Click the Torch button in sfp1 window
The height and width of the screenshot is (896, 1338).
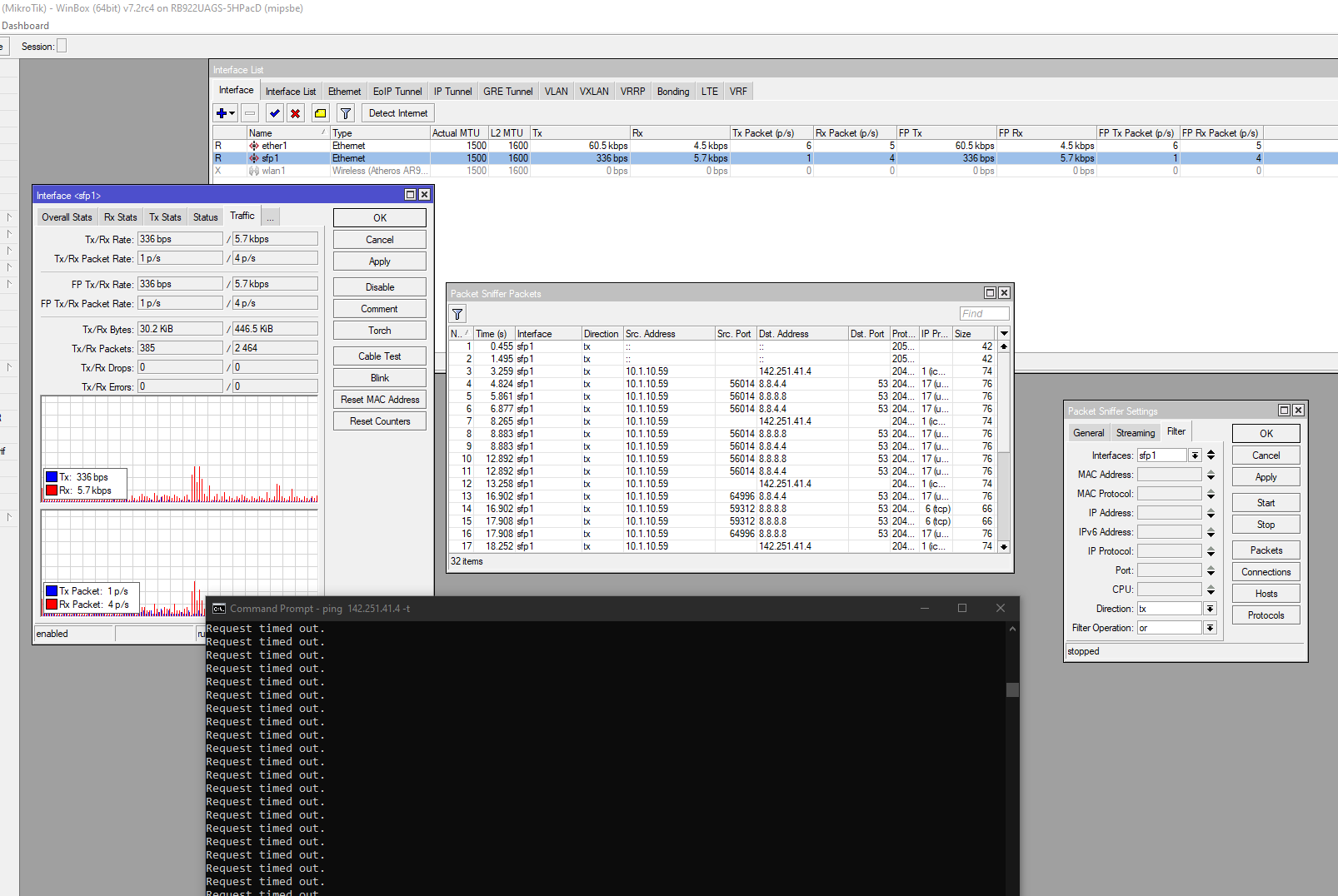[380, 331]
